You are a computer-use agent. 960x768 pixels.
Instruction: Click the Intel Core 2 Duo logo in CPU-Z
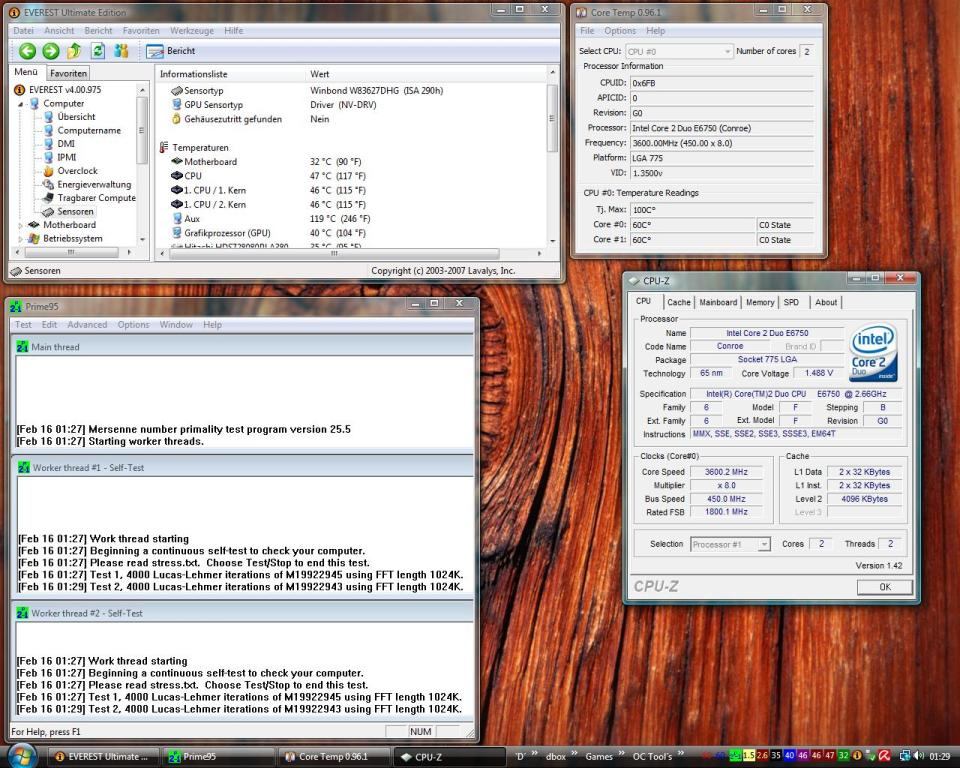click(874, 353)
